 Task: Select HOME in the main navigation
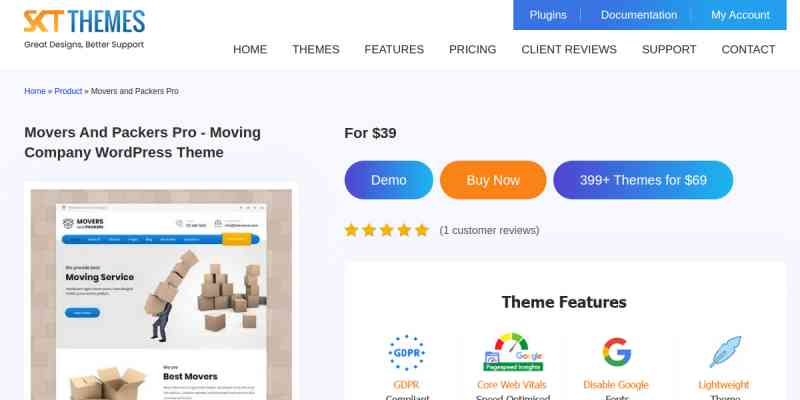(x=250, y=49)
